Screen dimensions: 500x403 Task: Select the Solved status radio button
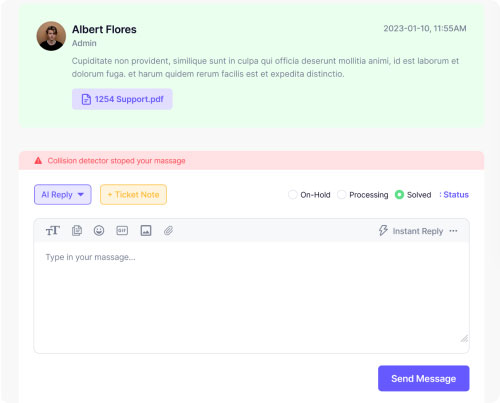tap(399, 195)
